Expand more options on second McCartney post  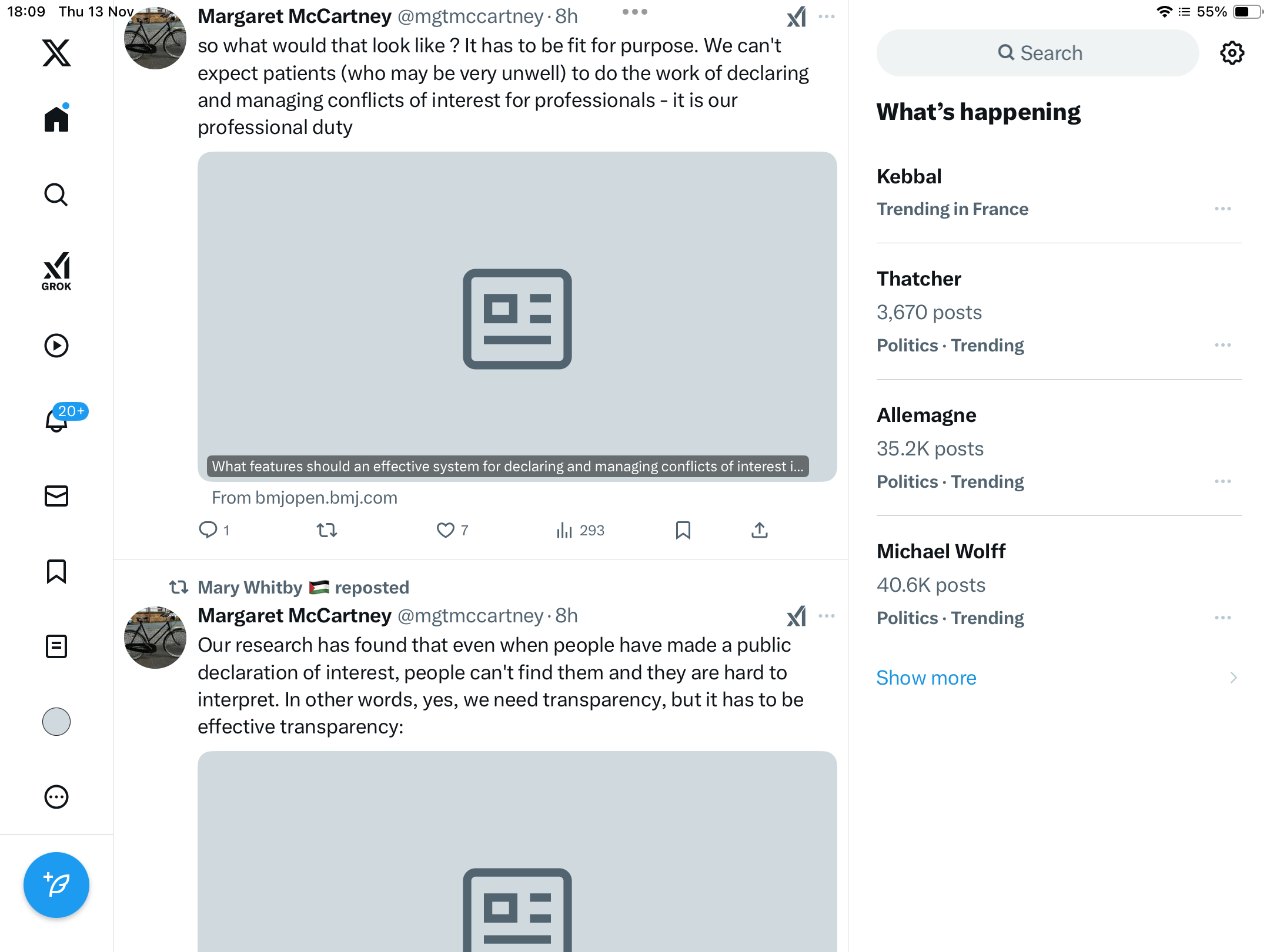pyautogui.click(x=827, y=616)
